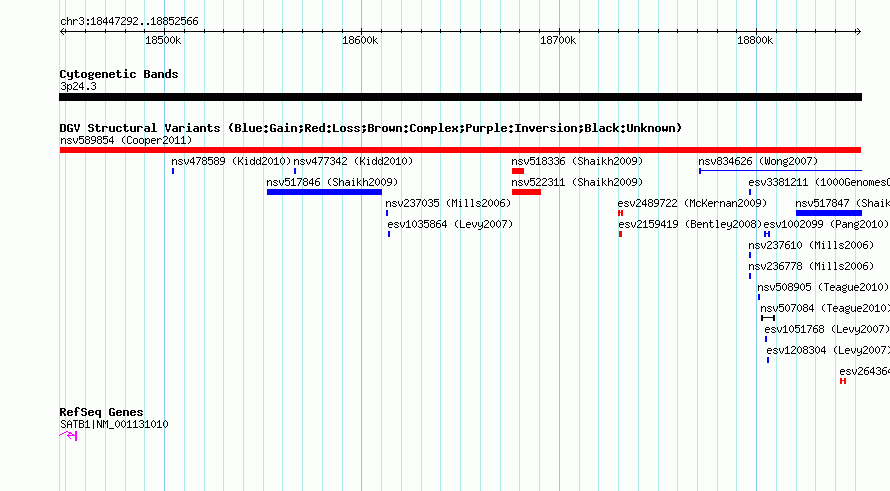The image size is (890, 491).
Task: Click the 18600k ruler label
Action: pyautogui.click(x=360, y=40)
